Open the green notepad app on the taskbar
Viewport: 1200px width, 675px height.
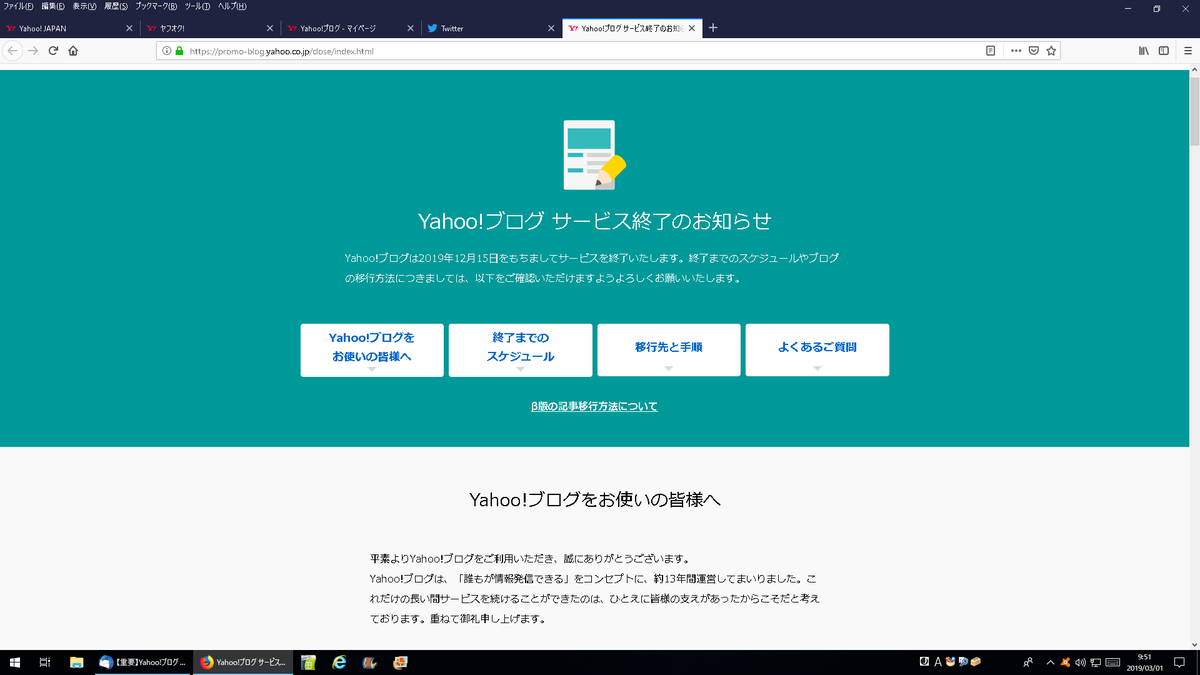[x=309, y=662]
